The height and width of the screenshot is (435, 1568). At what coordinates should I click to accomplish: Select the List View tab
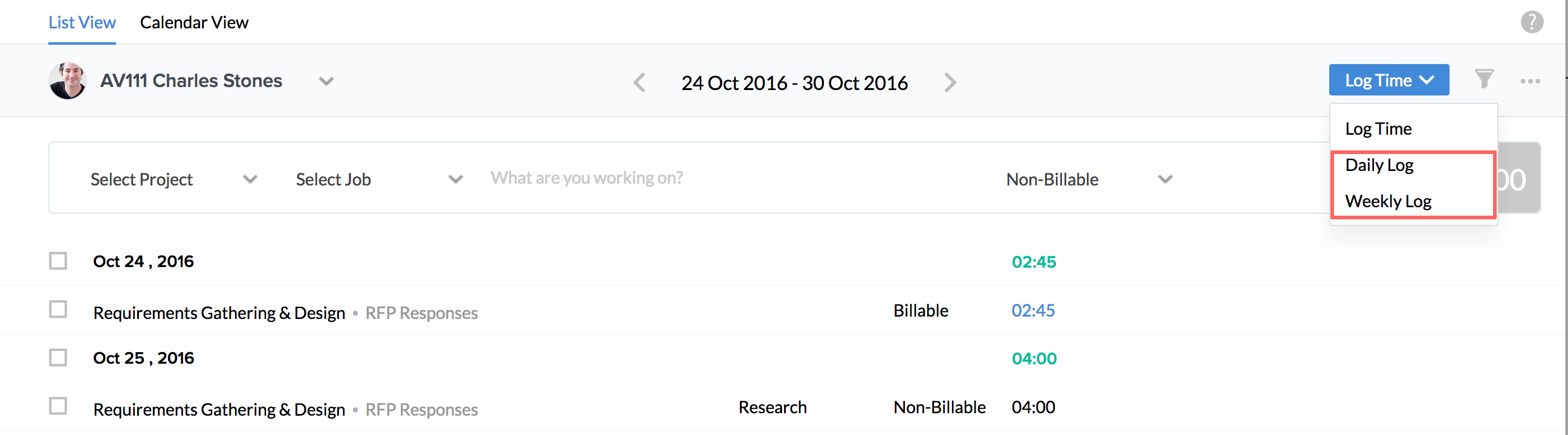82,22
